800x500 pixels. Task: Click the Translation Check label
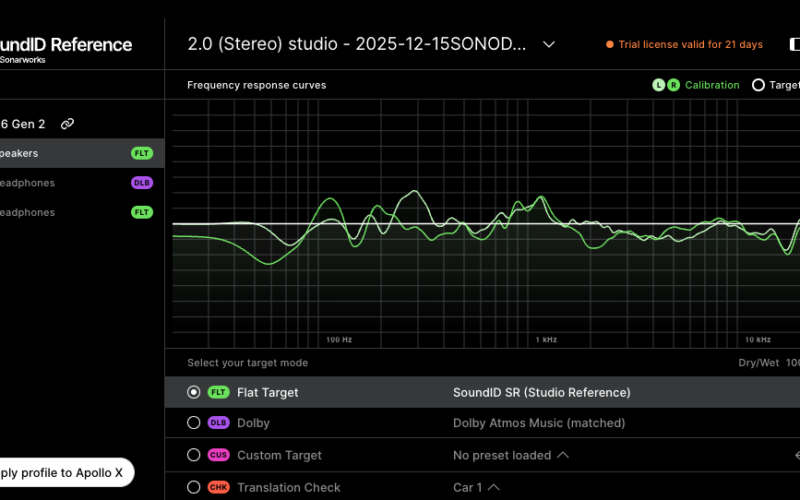coord(289,487)
